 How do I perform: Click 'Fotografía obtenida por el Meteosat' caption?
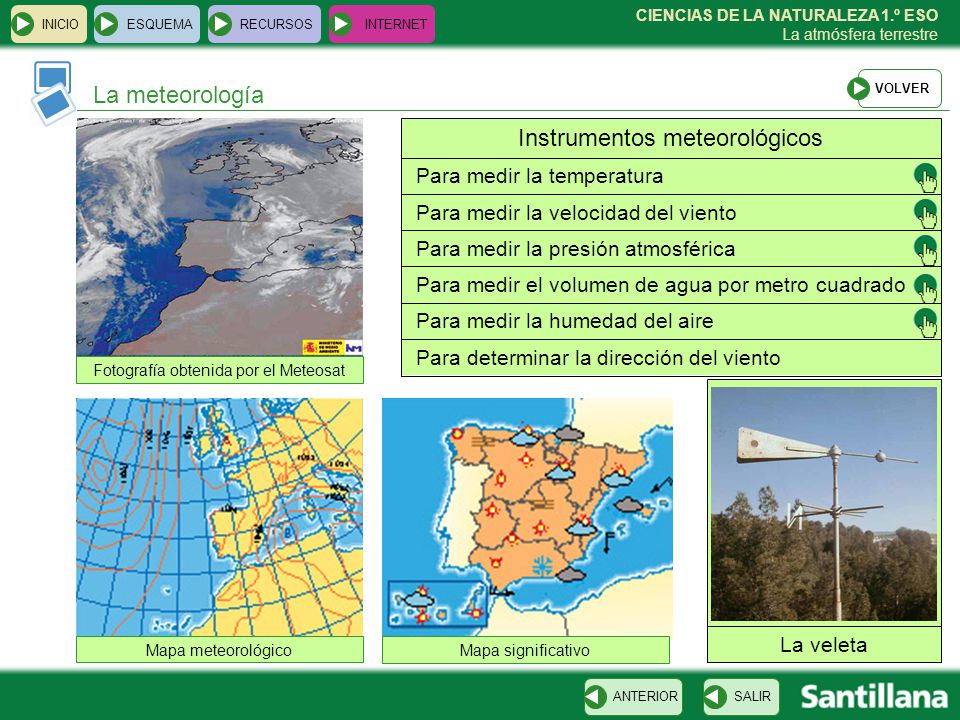pos(219,370)
